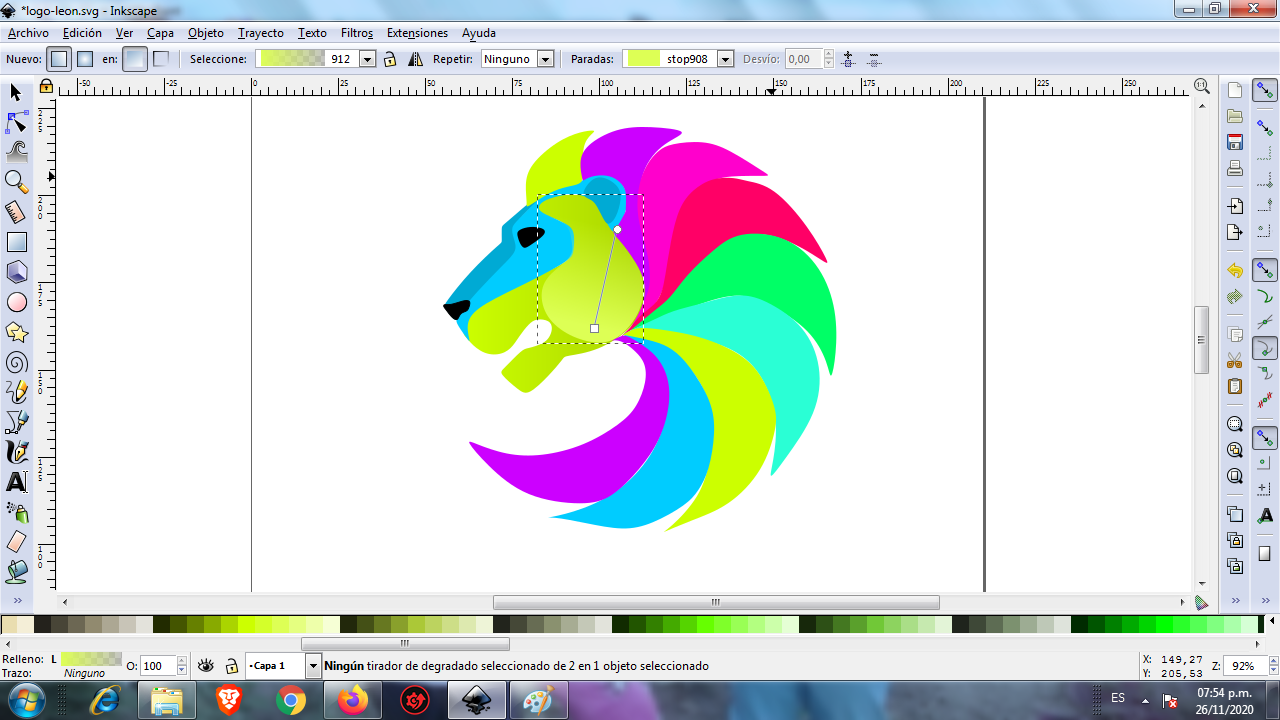The height and width of the screenshot is (720, 1280).
Task: Click the opacity O value field
Action: (158, 666)
